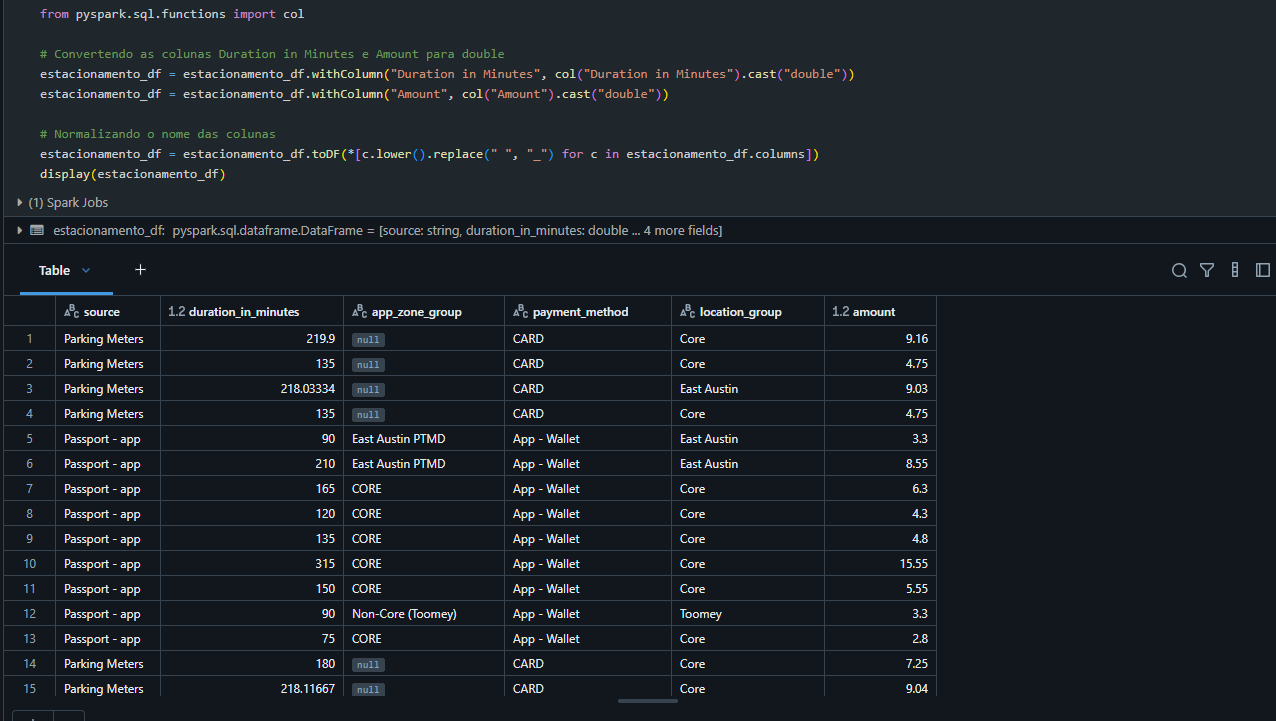Click the CORE zone cell in row 11
The image size is (1276, 721).
[x=424, y=589]
